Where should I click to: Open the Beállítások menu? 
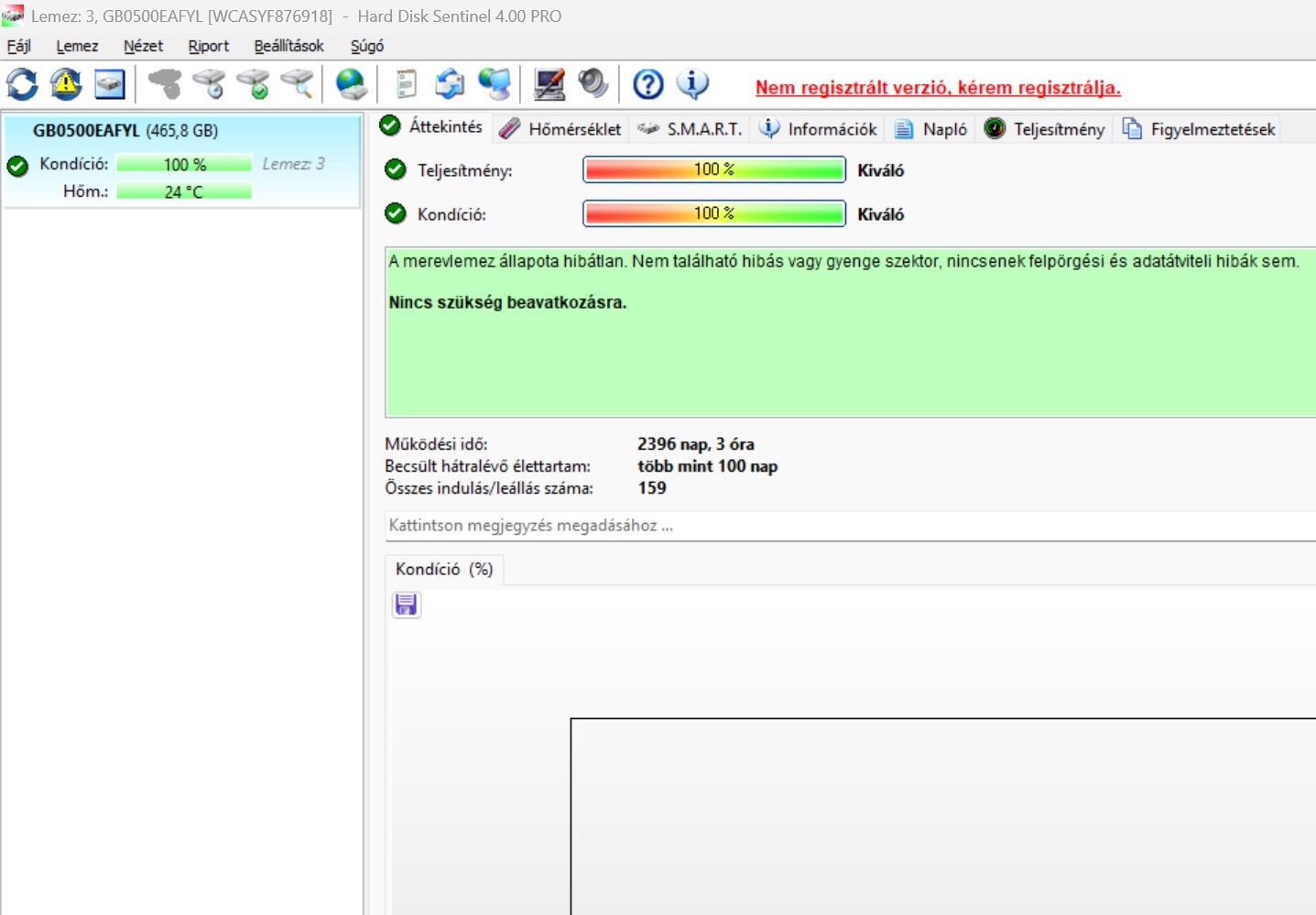[x=289, y=46]
